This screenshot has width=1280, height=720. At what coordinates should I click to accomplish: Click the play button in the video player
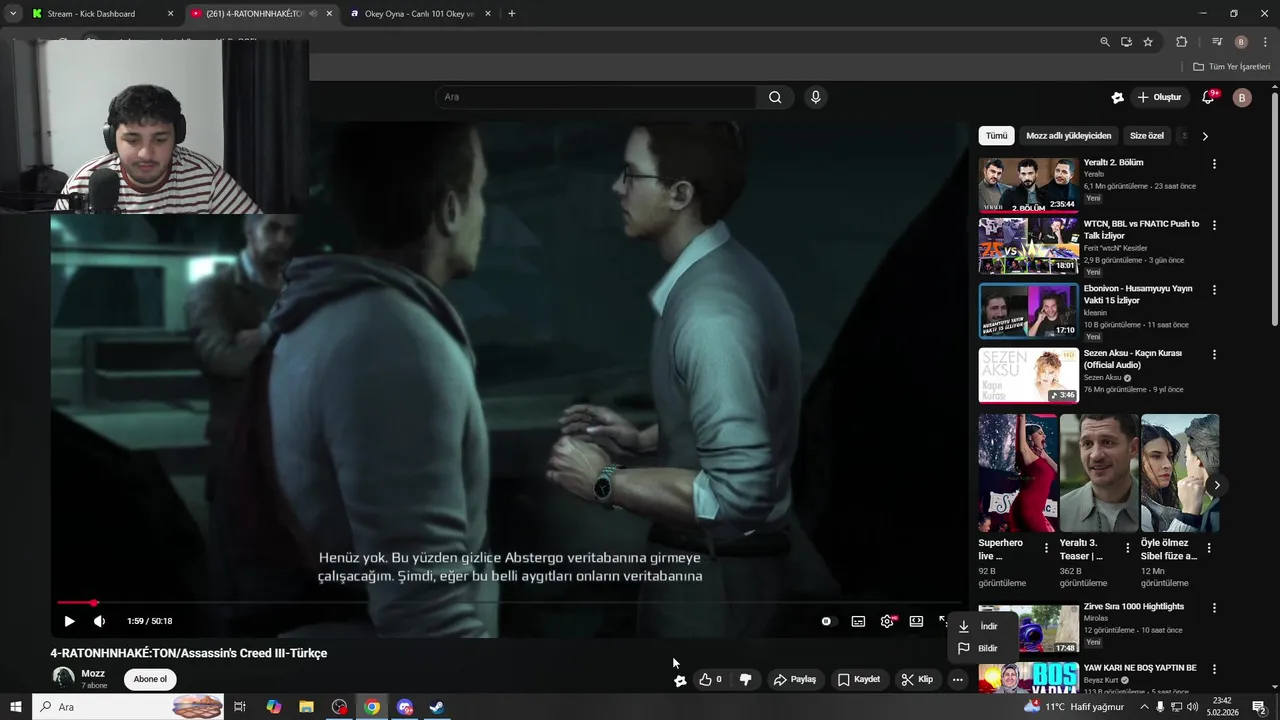coord(69,621)
